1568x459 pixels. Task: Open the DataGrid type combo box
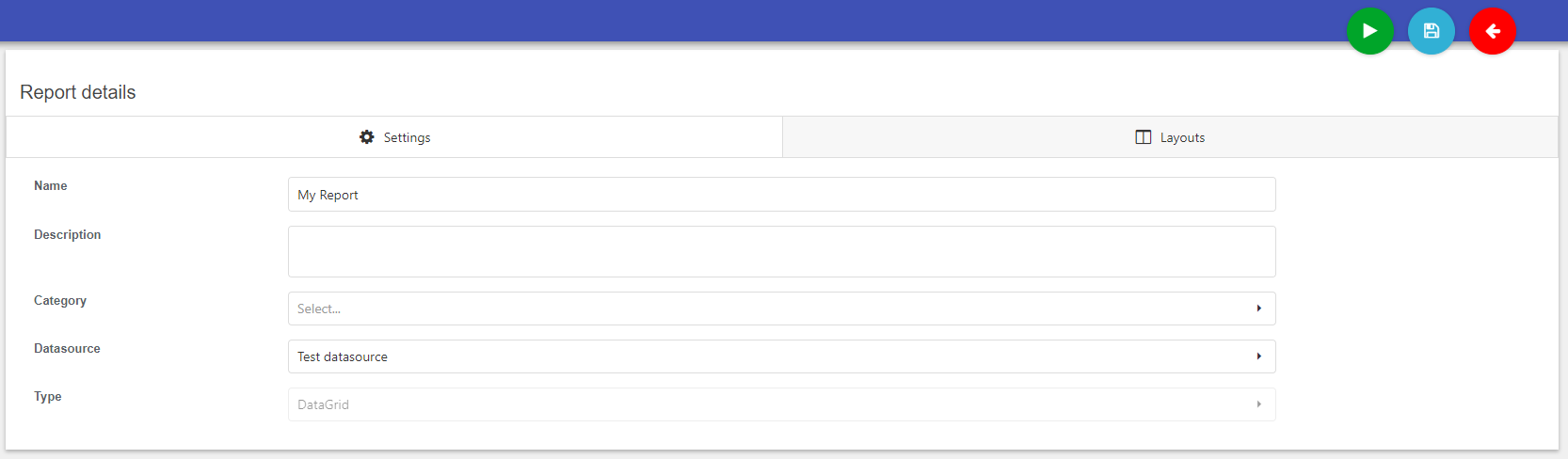coord(782,404)
